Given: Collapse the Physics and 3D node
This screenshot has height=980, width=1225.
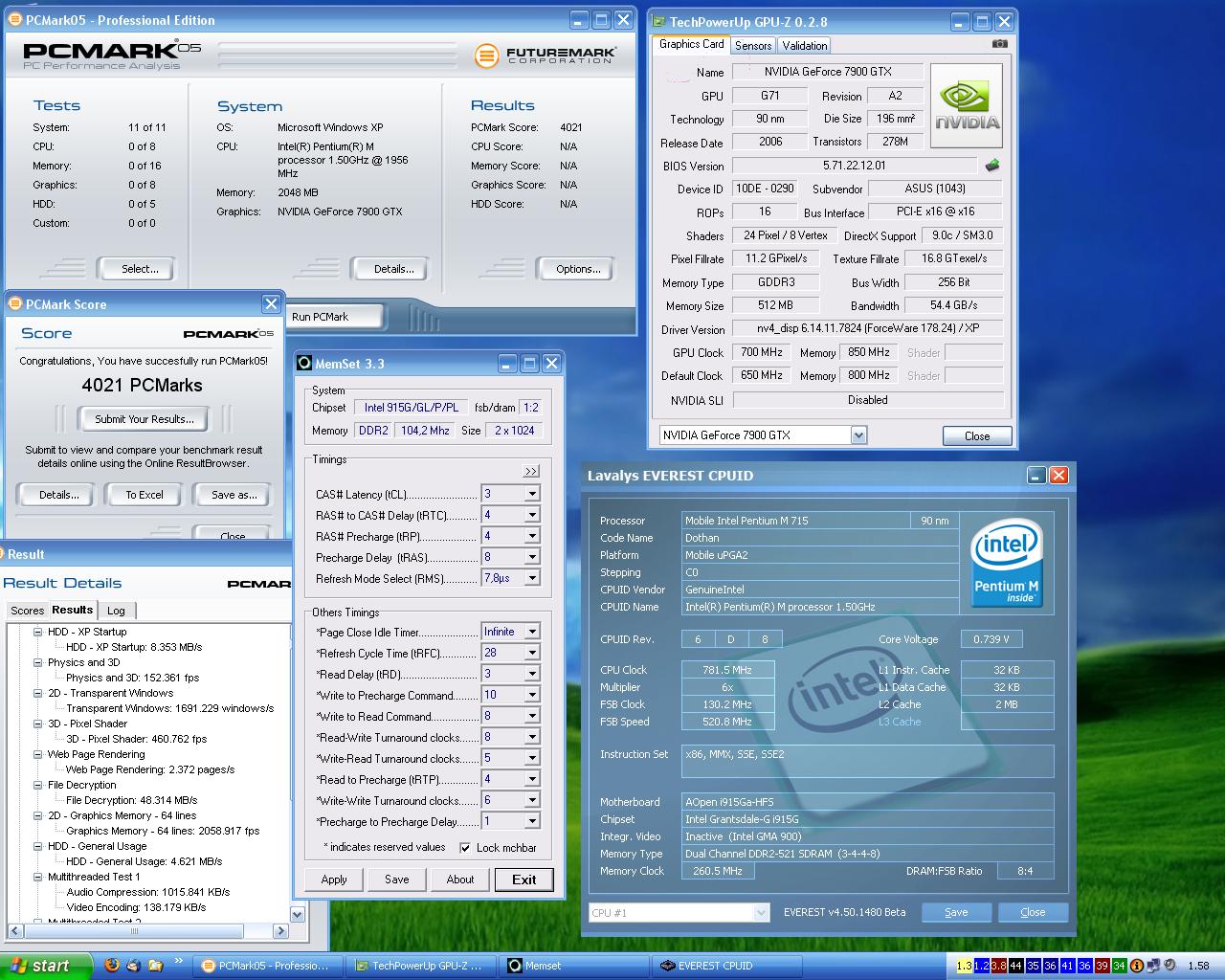Looking at the screenshot, I should pyautogui.click(x=38, y=662).
